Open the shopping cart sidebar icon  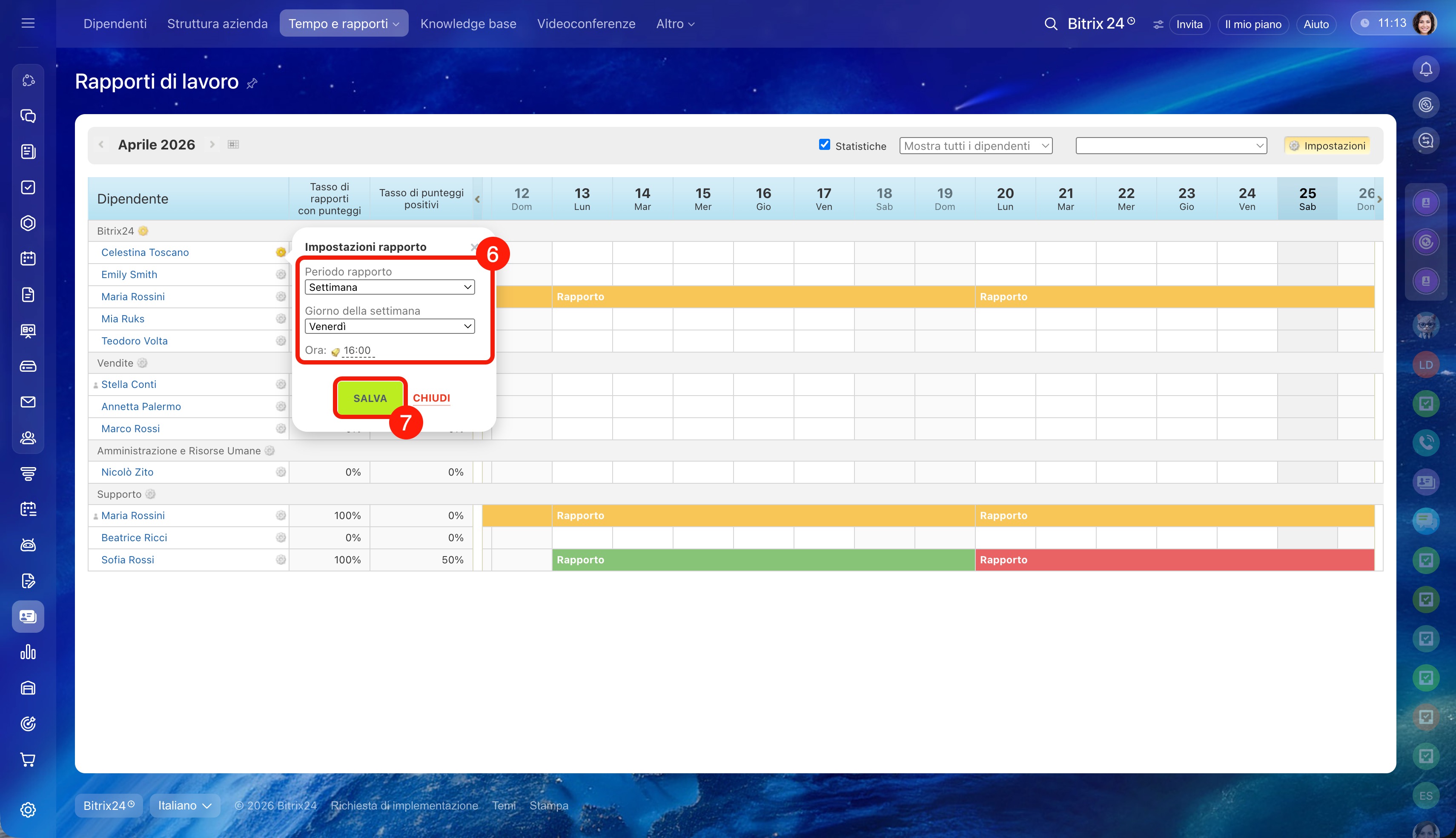coord(28,759)
